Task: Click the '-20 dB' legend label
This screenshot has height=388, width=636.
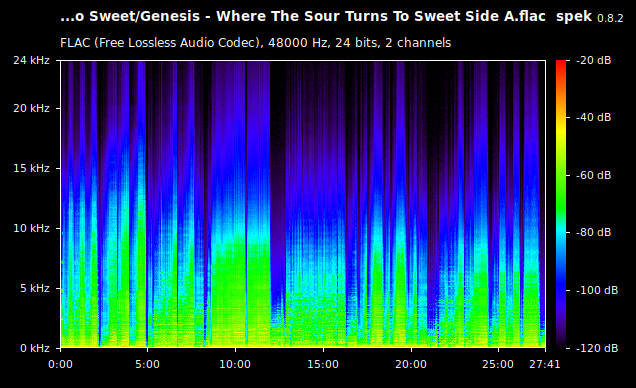Action: (x=594, y=61)
